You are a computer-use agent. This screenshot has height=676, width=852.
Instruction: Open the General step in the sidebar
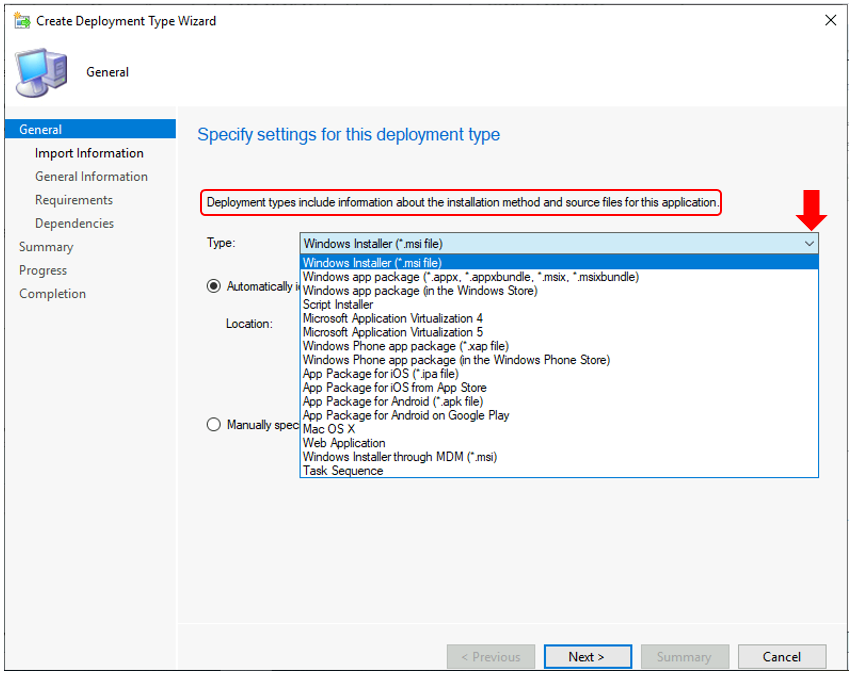pyautogui.click(x=90, y=129)
